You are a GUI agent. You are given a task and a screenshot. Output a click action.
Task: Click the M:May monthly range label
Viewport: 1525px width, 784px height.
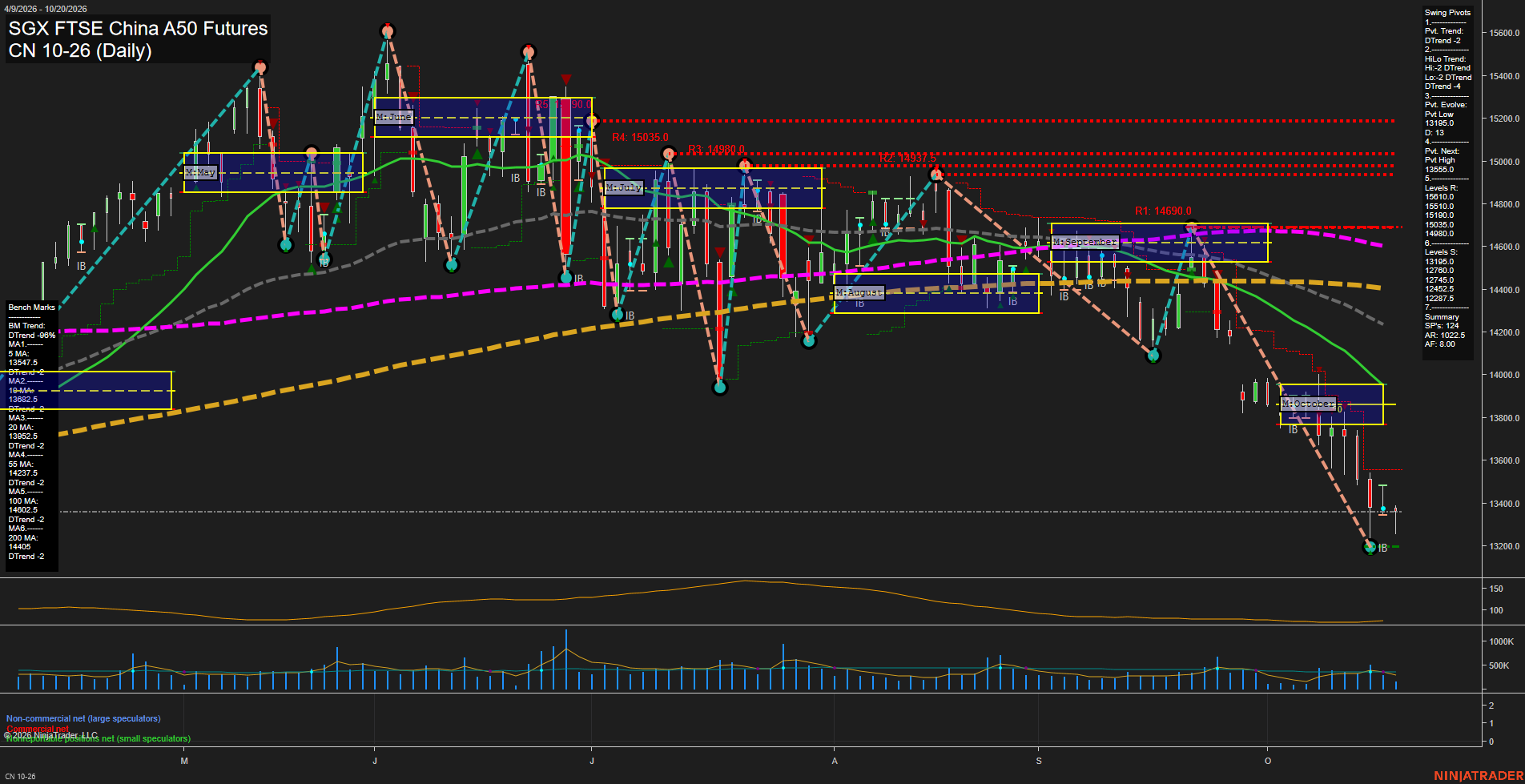200,172
